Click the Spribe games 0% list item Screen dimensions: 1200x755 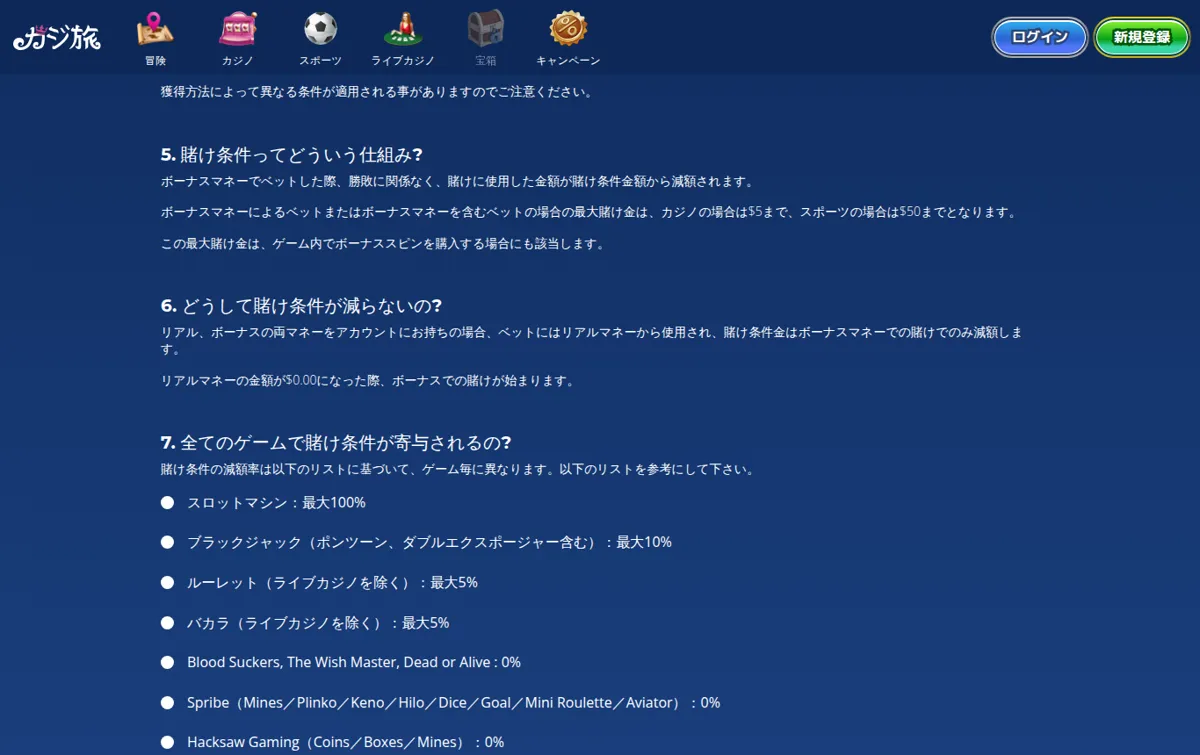[x=453, y=702]
